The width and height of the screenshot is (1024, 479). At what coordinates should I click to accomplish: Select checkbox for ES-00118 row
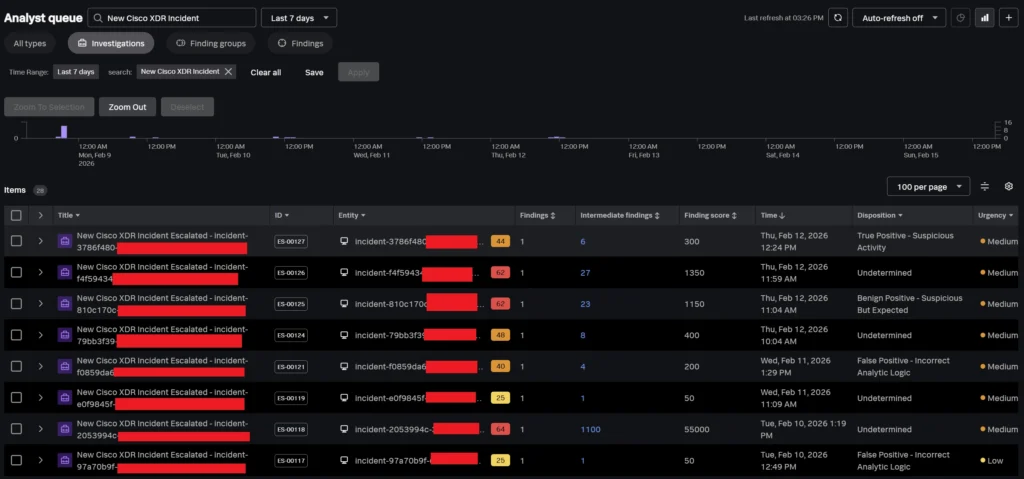[16, 429]
